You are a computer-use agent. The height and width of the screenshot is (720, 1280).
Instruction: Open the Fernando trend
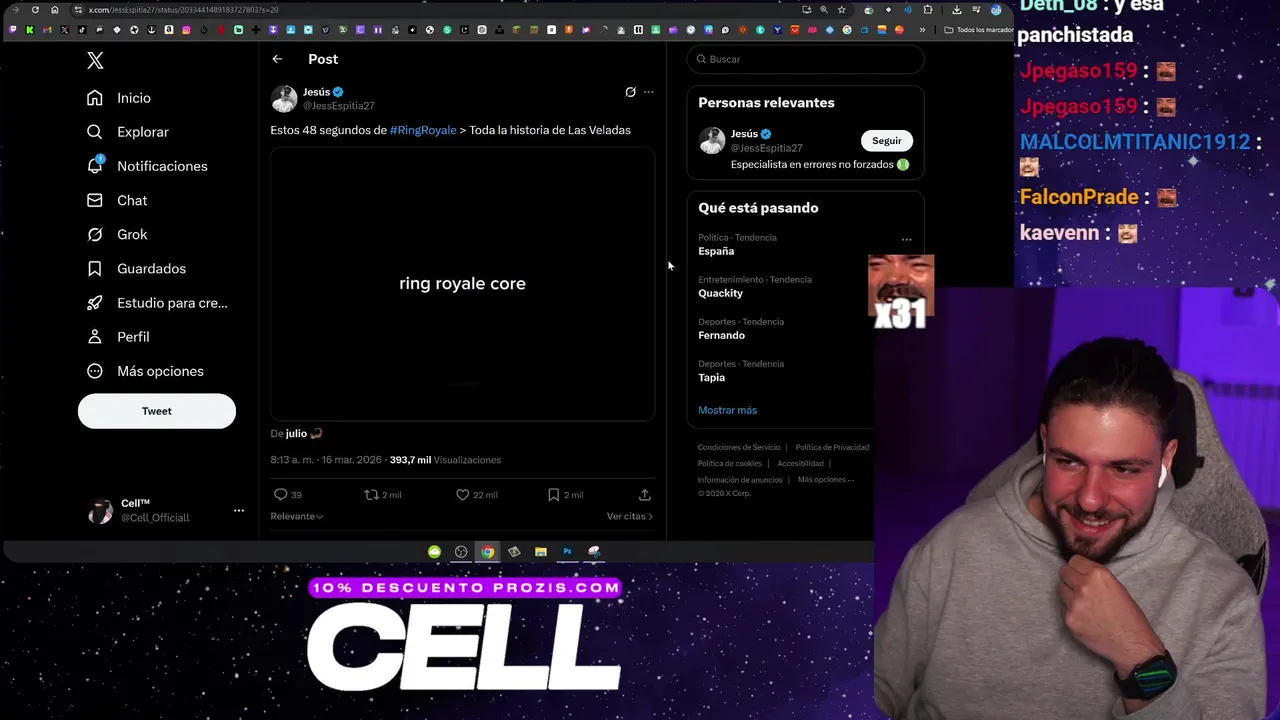coord(721,335)
